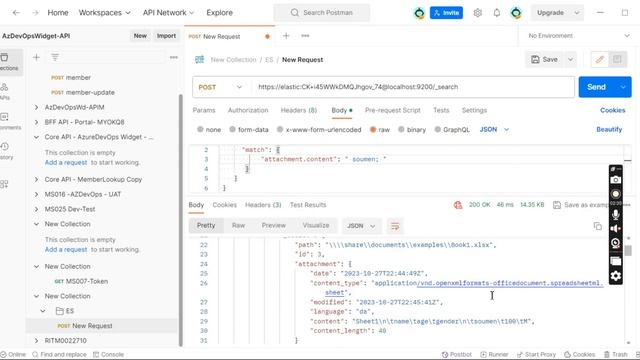Click the request URL field
This screenshot has width=640, height=360.
412,87
